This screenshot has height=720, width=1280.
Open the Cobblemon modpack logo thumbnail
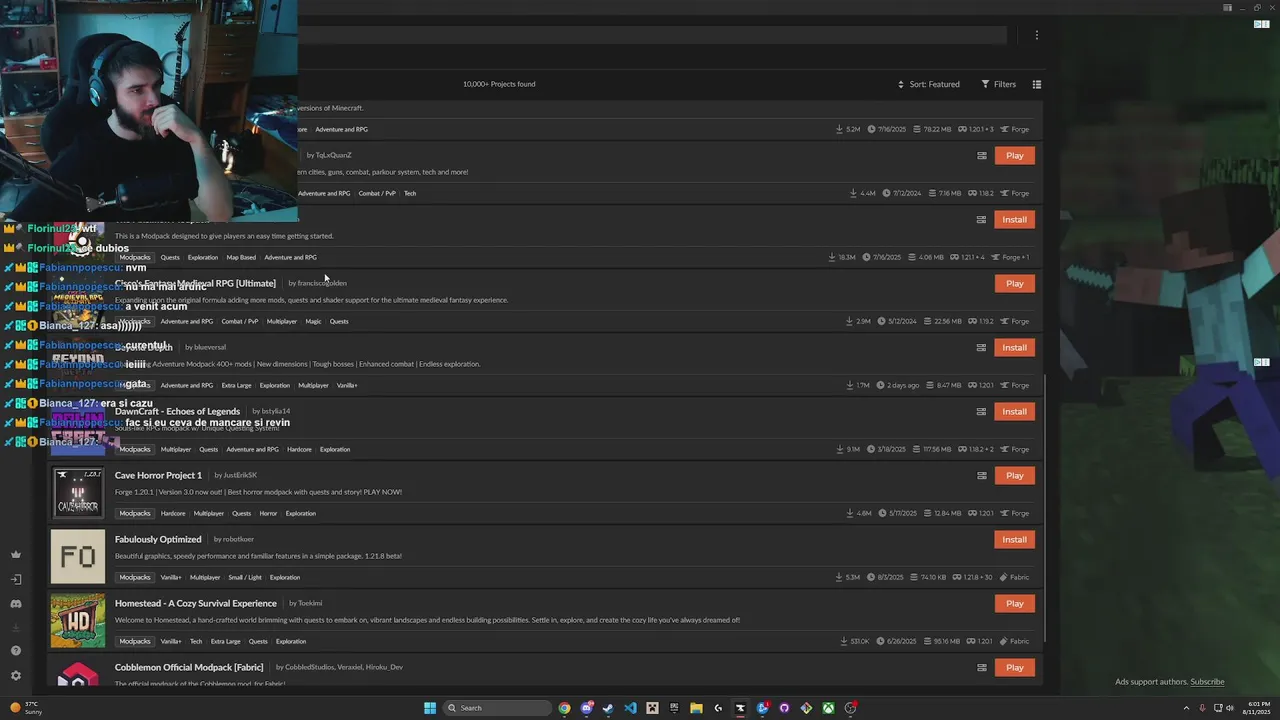point(78,674)
